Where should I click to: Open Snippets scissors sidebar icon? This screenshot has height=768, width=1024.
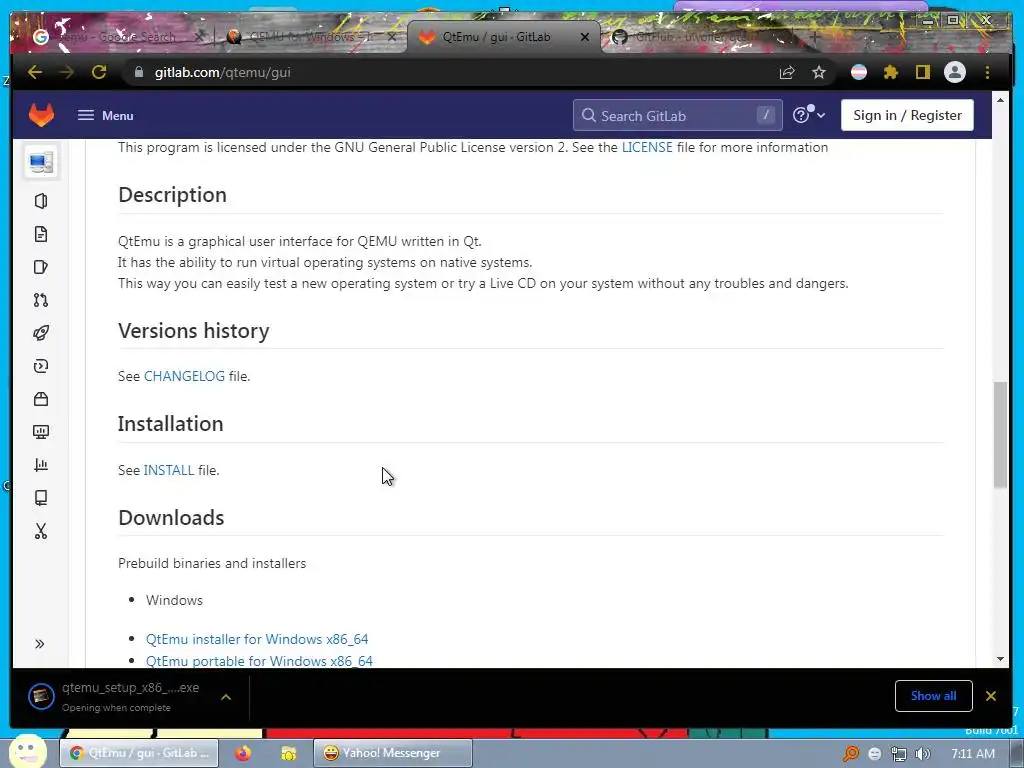coord(40,531)
